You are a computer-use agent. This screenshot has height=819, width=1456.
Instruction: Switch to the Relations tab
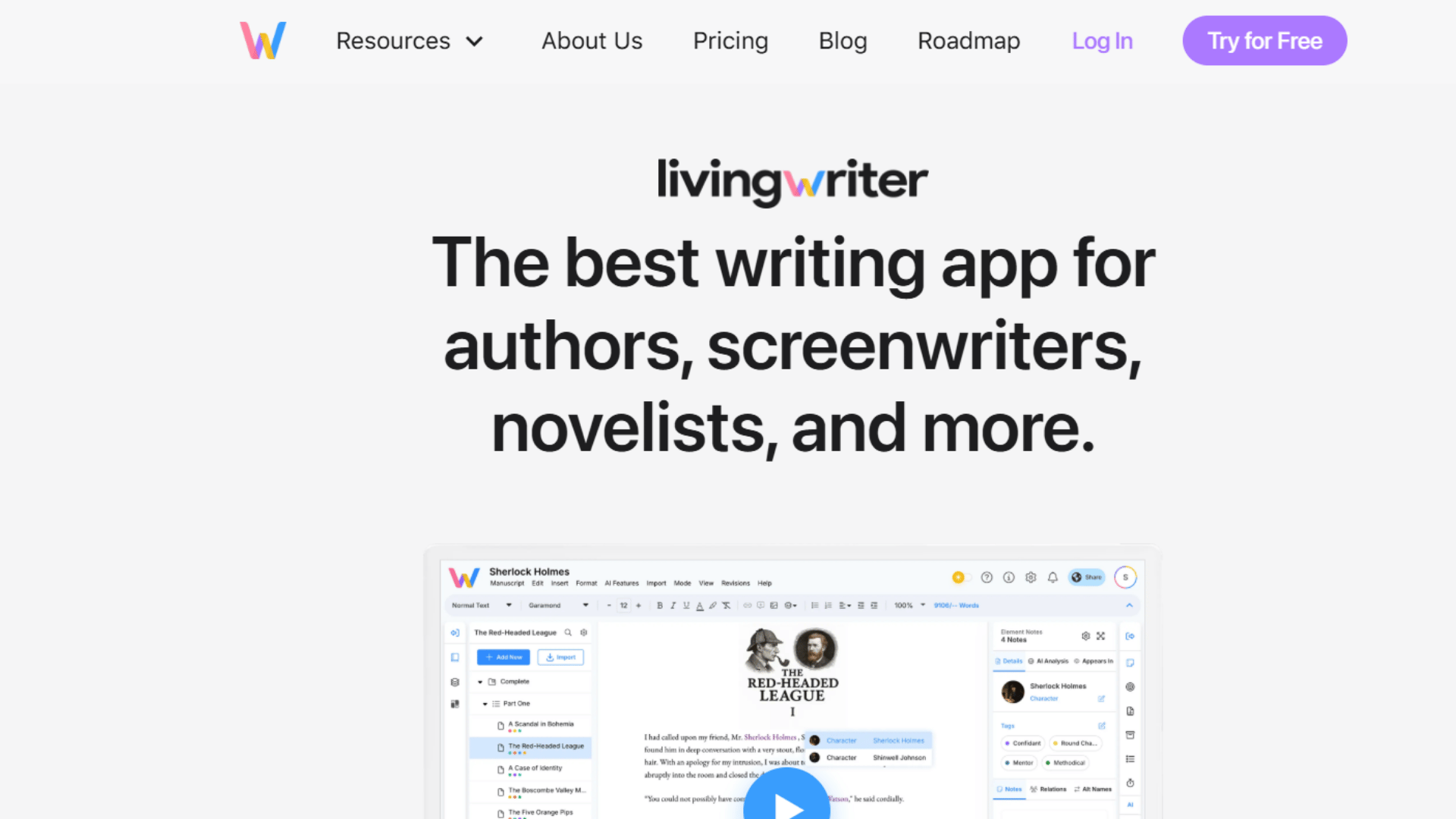pos(1049,789)
